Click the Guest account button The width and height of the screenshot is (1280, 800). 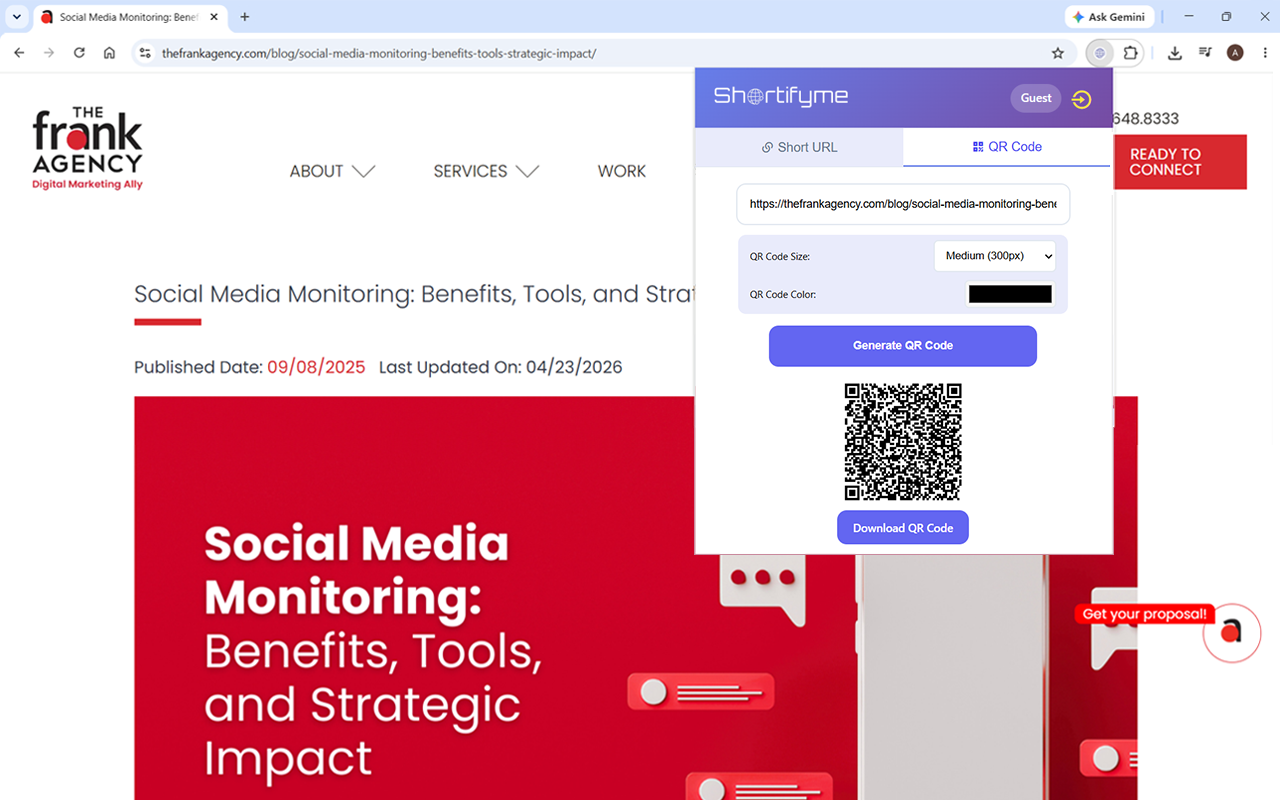pyautogui.click(x=1036, y=98)
